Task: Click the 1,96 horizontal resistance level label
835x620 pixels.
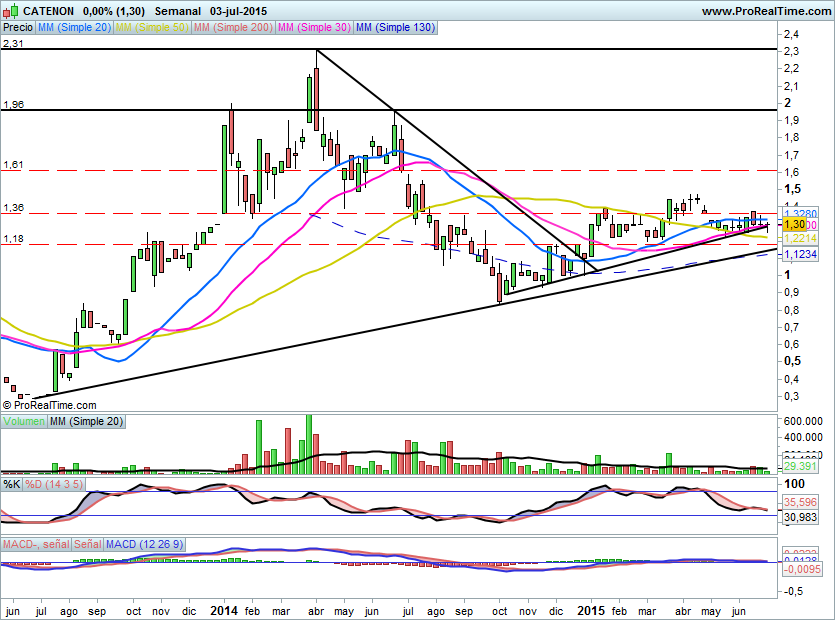Action: [13, 104]
